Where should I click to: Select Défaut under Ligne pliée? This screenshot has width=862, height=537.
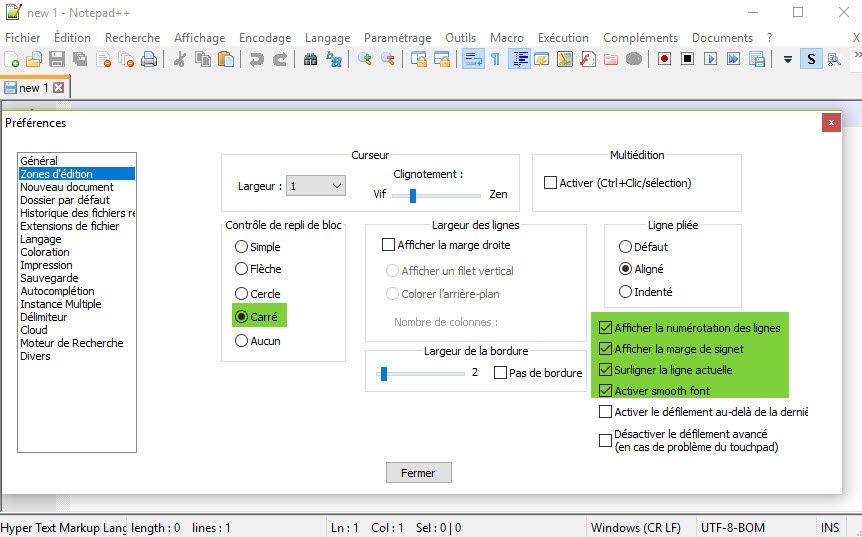pyautogui.click(x=625, y=247)
